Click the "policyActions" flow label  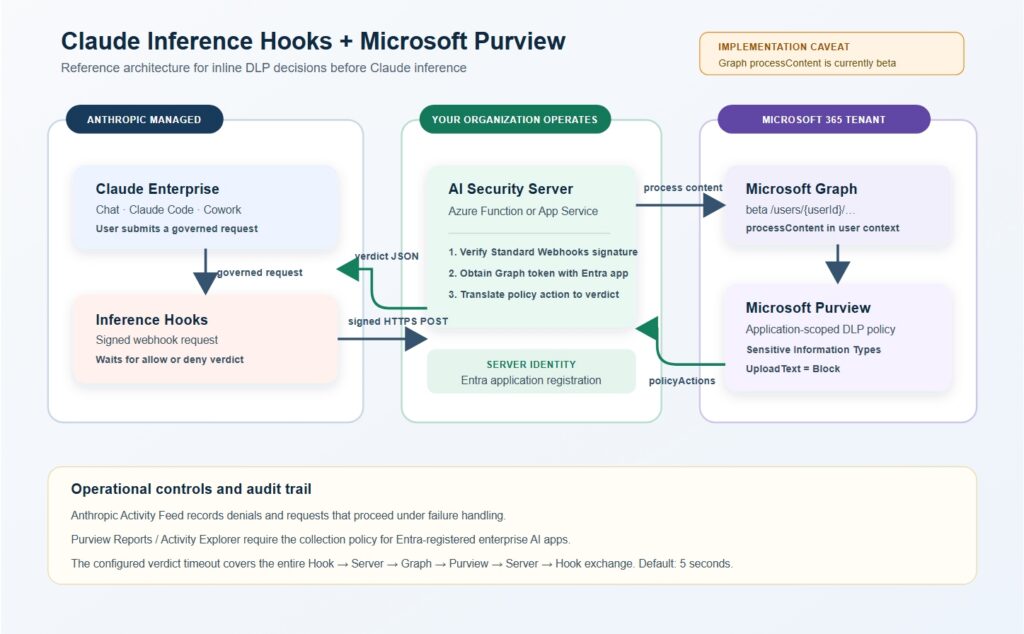(x=682, y=381)
